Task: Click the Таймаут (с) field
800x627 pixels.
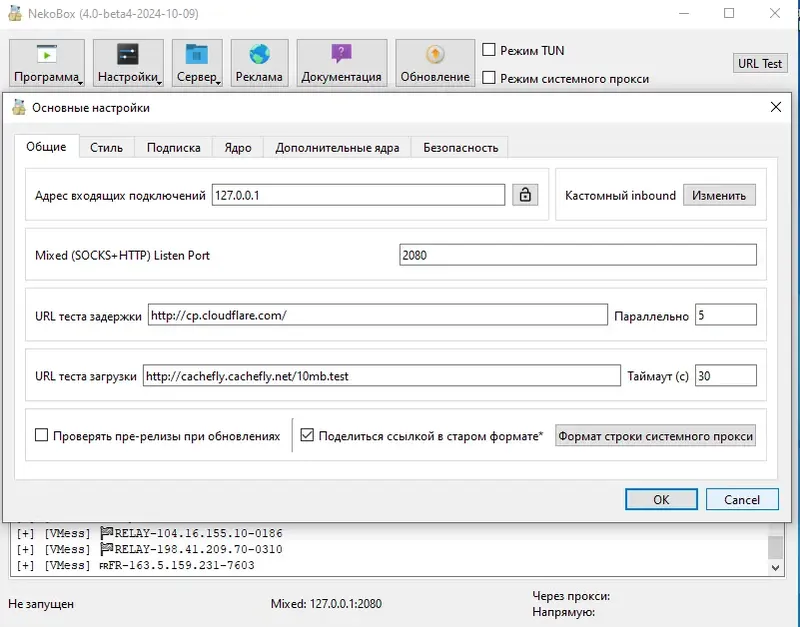Action: pyautogui.click(x=726, y=375)
